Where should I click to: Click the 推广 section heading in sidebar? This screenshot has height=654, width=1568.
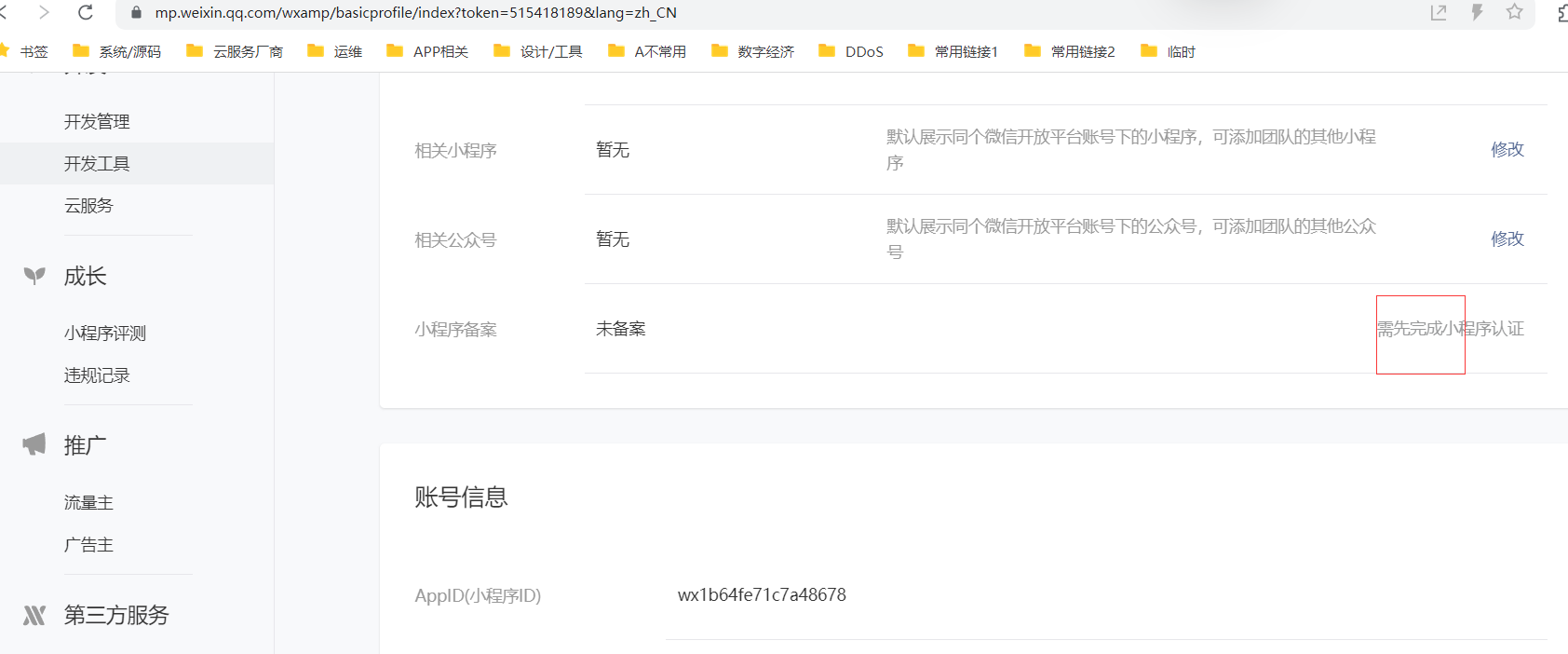[85, 445]
